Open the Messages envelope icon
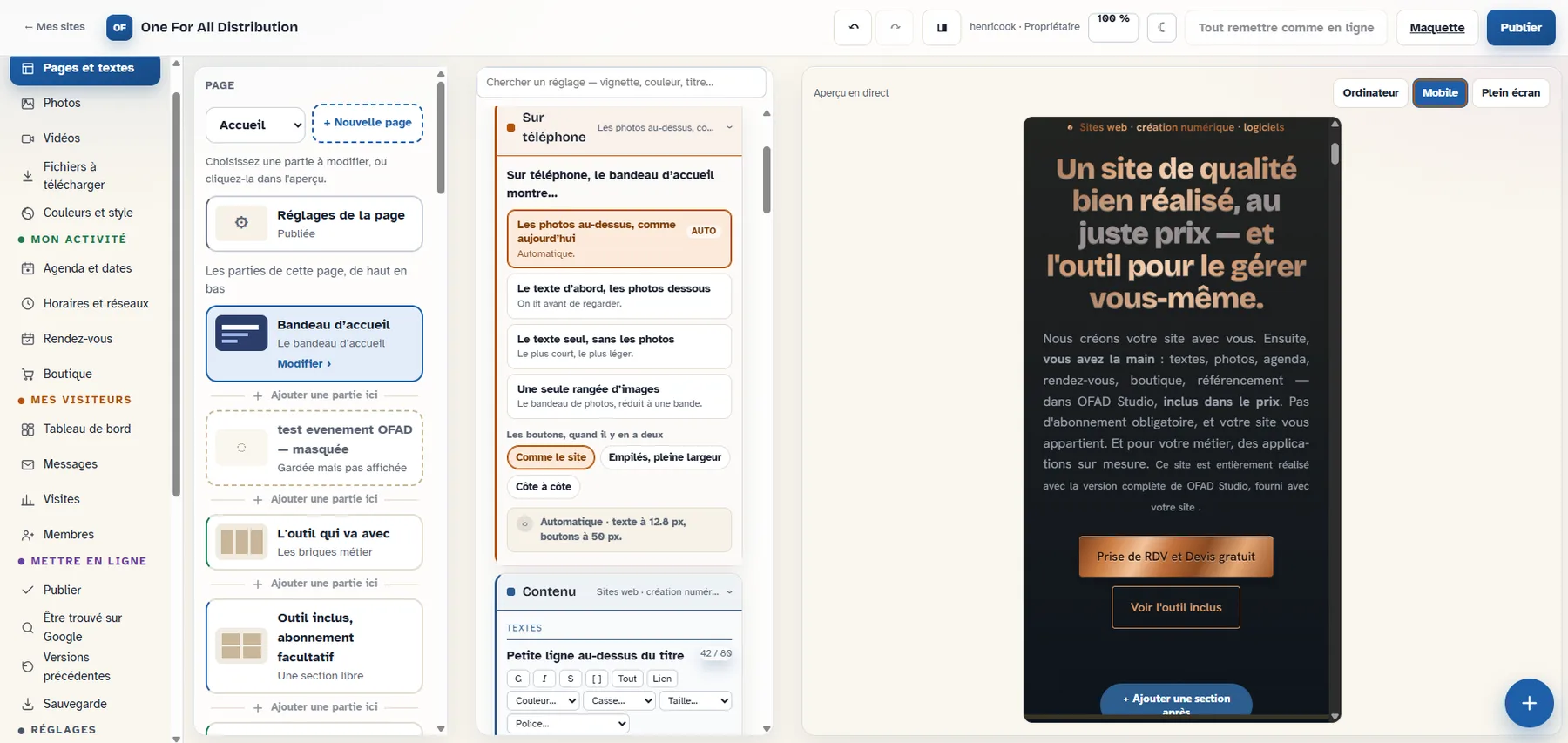Screen dimensions: 1568x743 point(28,464)
